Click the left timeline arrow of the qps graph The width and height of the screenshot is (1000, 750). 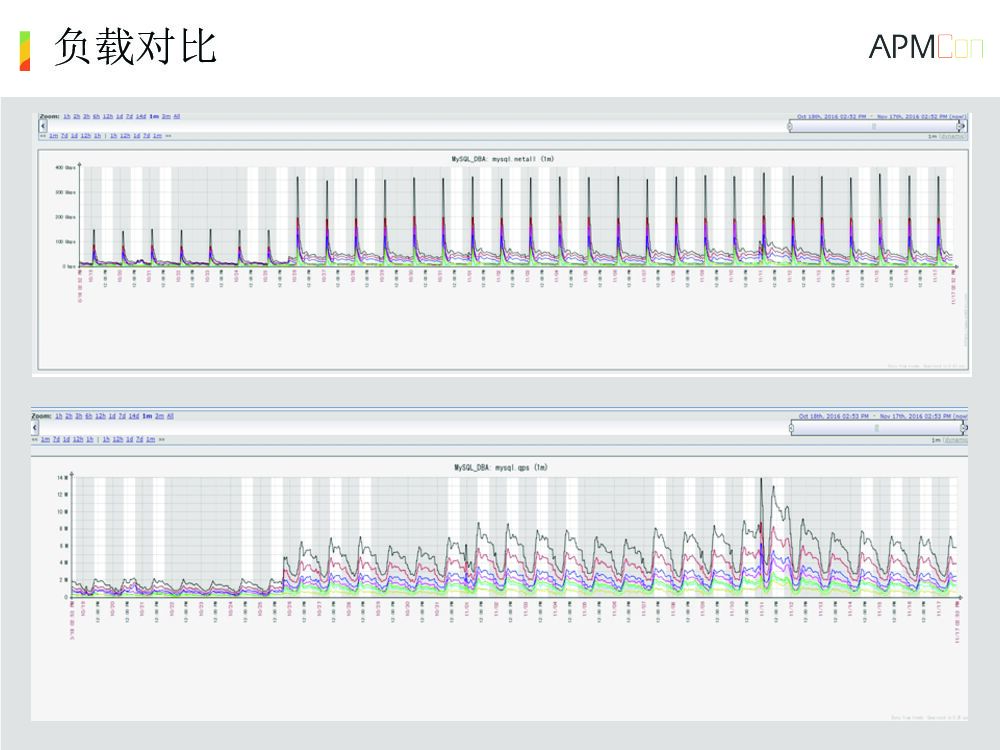click(x=34, y=427)
